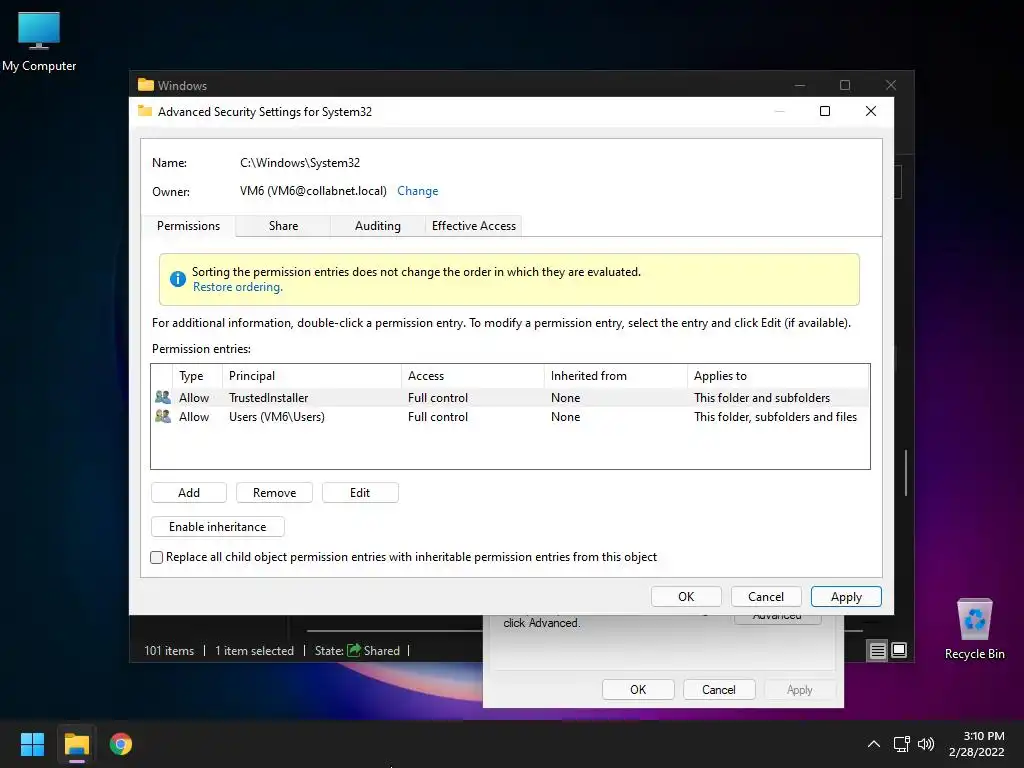Click 'This folder, subfolders and files' cell
This screenshot has width=1024, height=768.
(x=775, y=416)
